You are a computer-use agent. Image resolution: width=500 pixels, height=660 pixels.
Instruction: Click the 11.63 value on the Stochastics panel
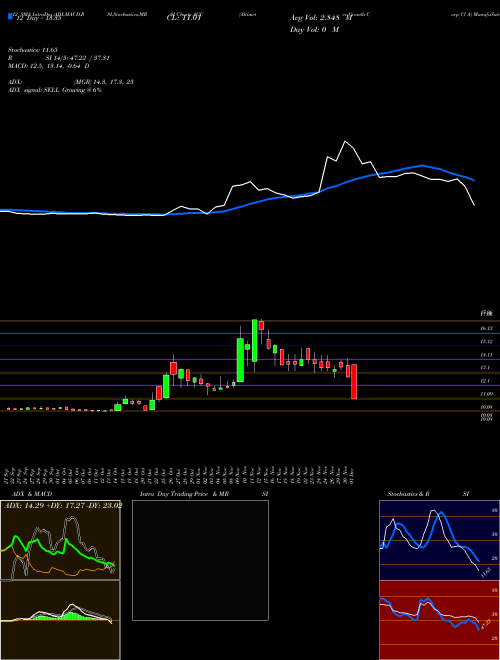point(486,573)
